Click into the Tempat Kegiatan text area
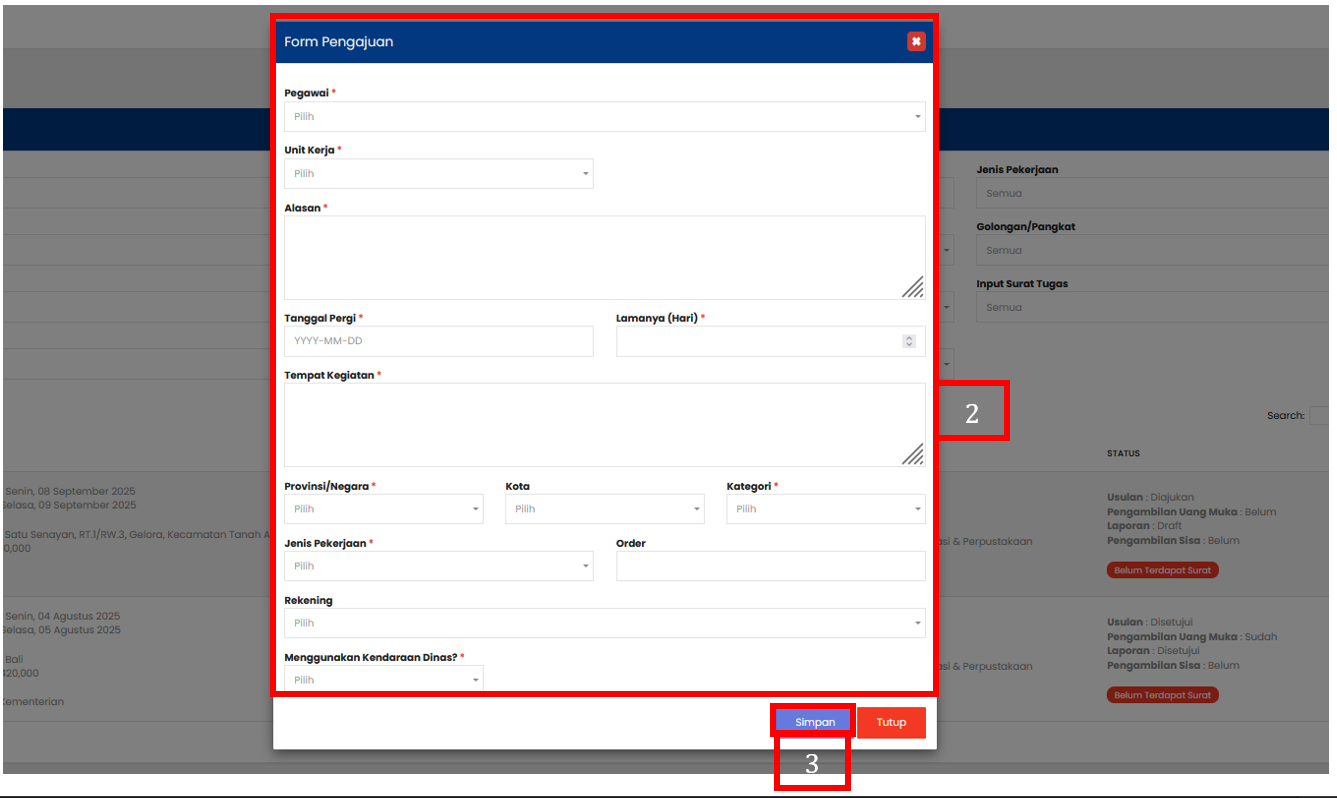The image size is (1337, 798). 604,424
